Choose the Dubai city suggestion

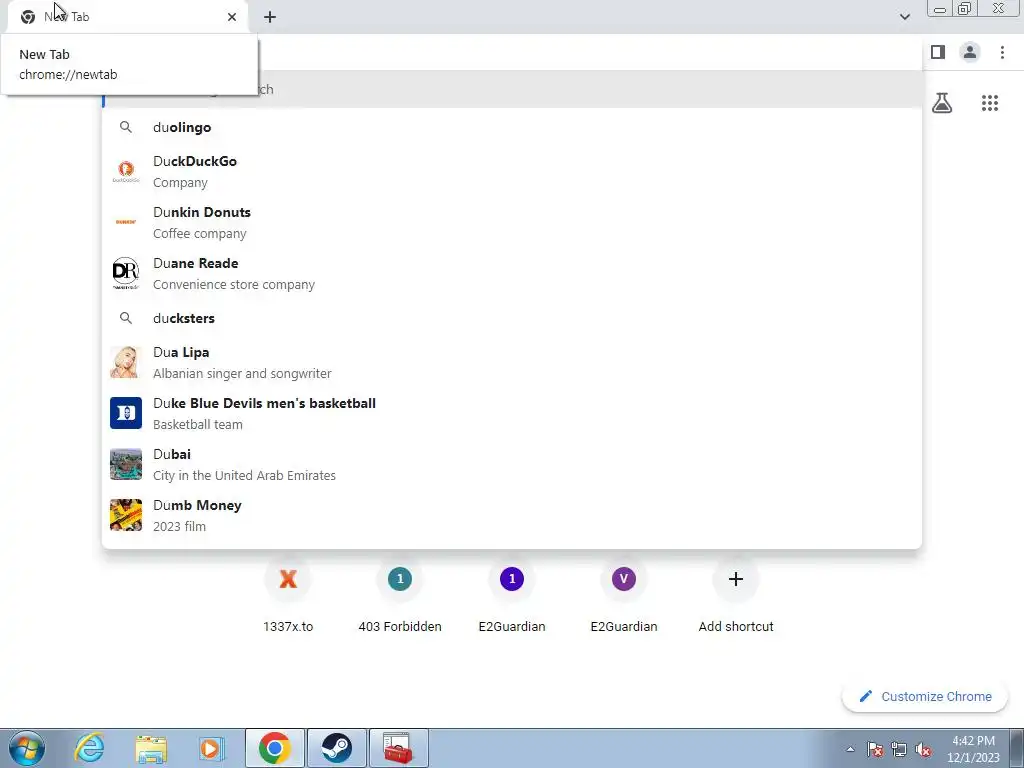coord(512,464)
